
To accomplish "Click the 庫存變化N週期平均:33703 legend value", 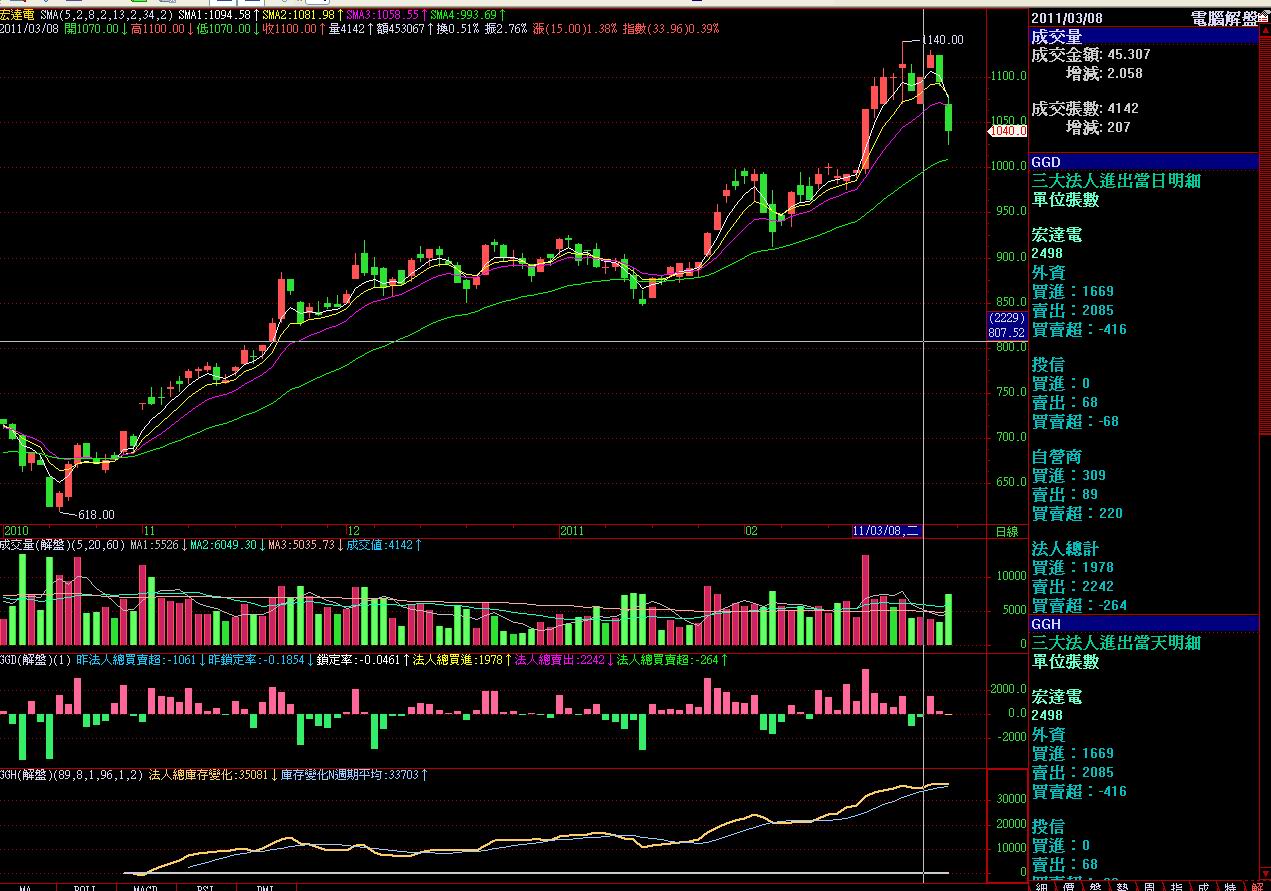I will click(x=353, y=775).
